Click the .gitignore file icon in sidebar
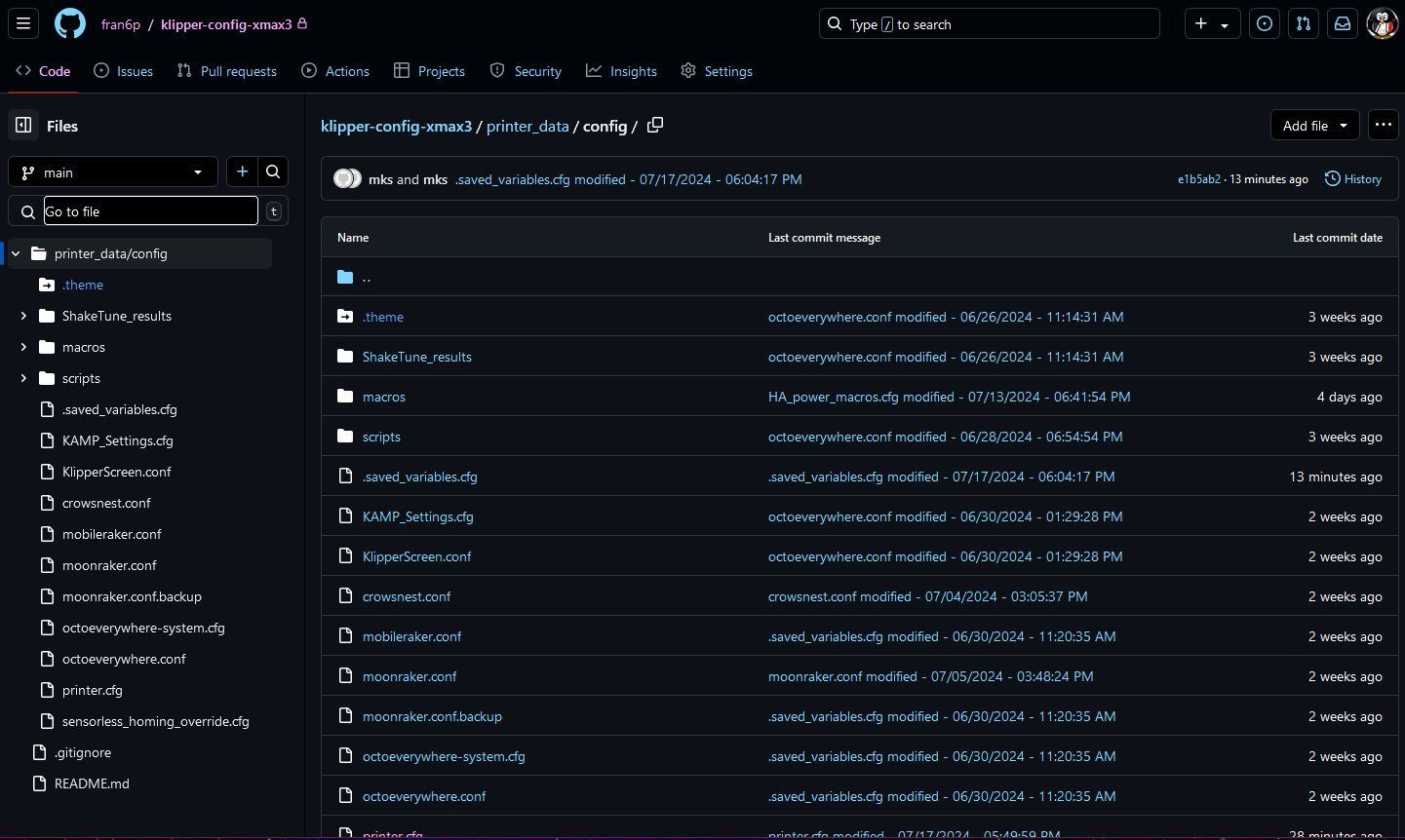The image size is (1405, 840). coord(39,752)
